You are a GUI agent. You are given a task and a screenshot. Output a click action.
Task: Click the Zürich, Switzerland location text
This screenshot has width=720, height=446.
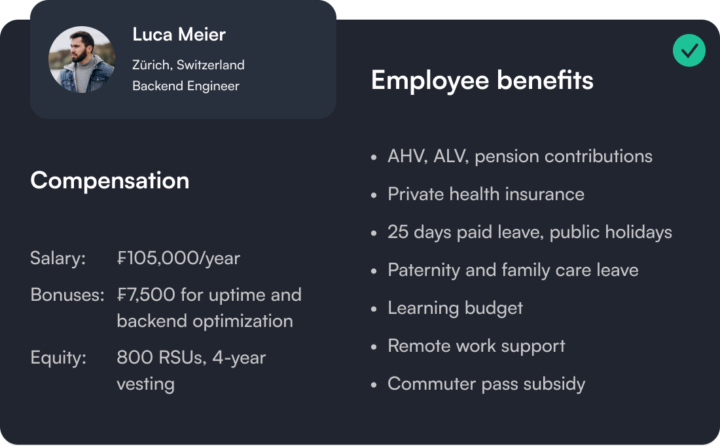click(188, 65)
